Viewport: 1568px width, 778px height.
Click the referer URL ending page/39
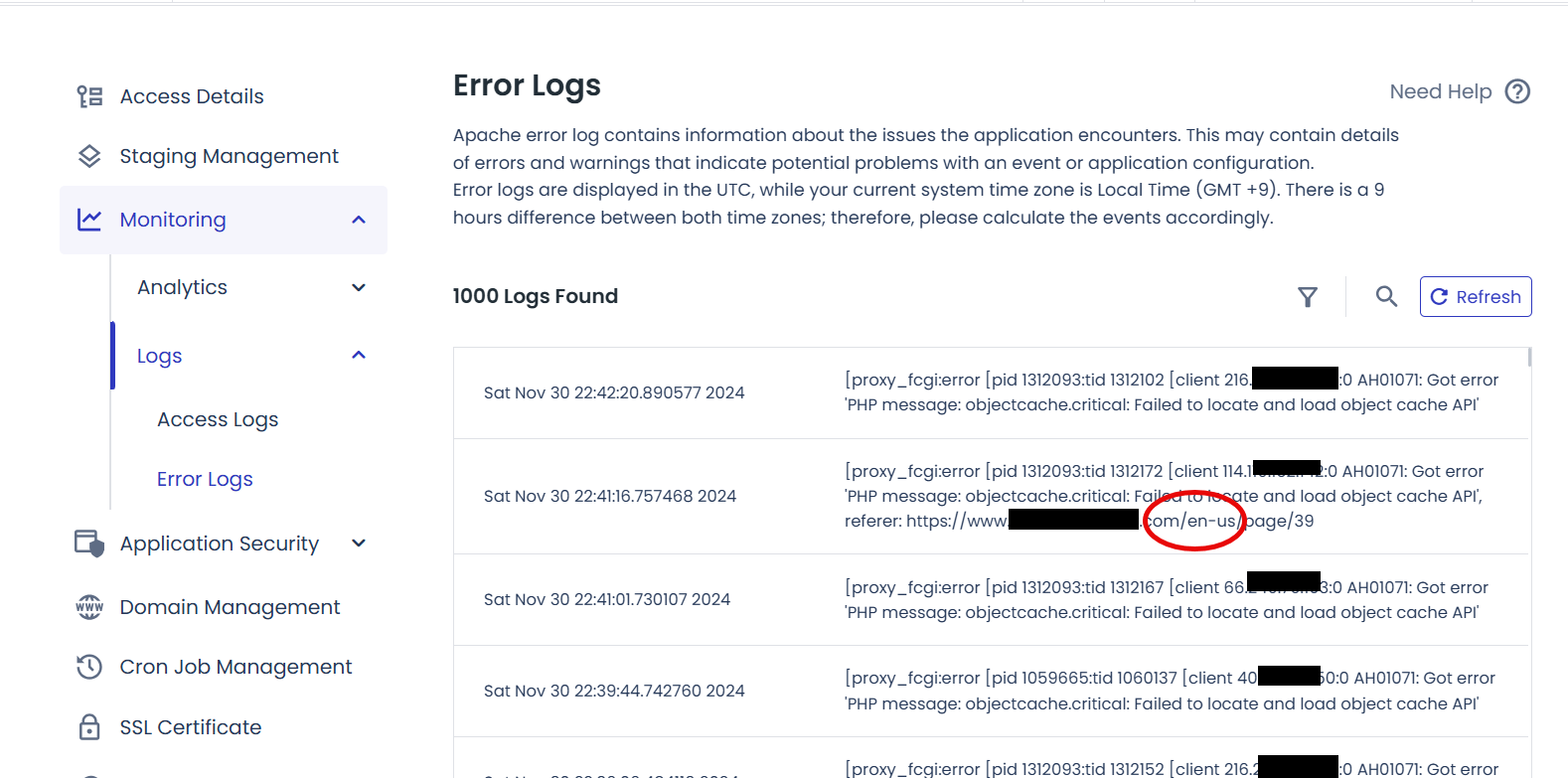click(x=1110, y=521)
